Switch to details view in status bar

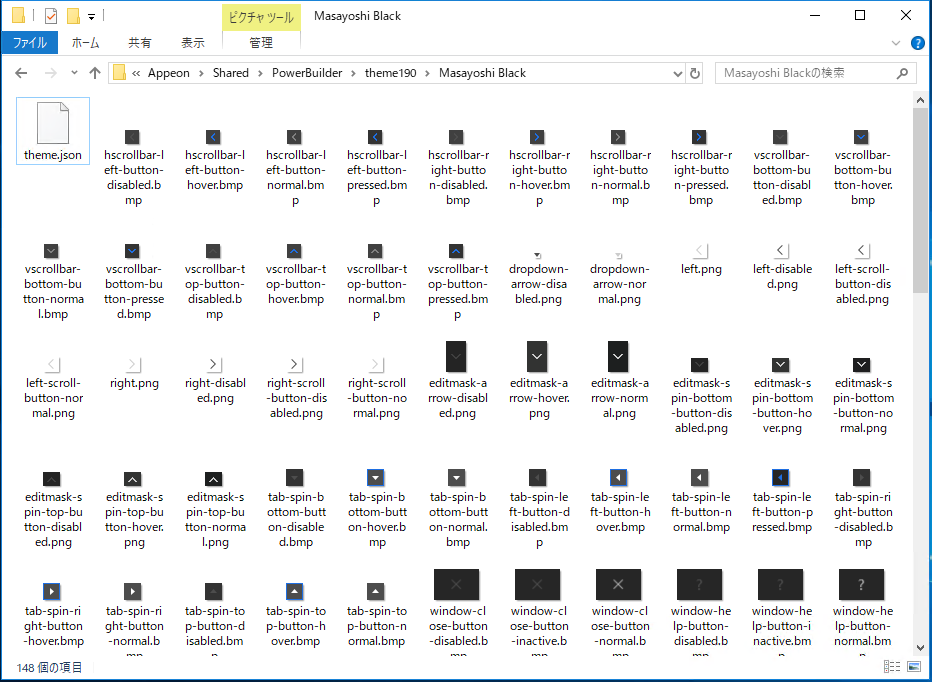(890, 667)
